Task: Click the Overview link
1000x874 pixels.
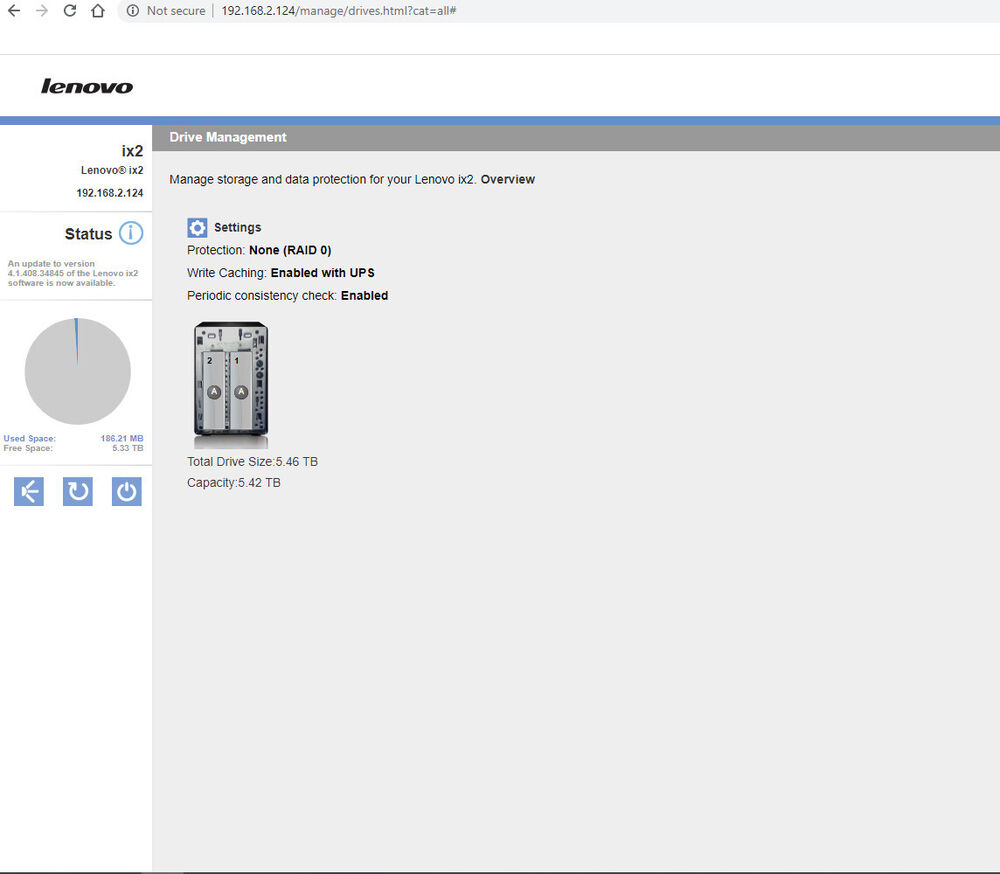Action: point(508,179)
